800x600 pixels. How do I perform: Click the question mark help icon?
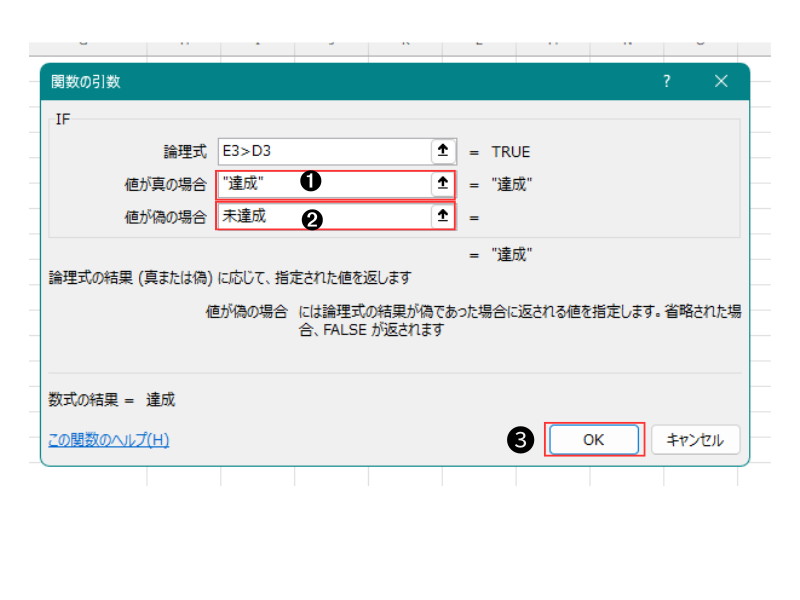(667, 82)
